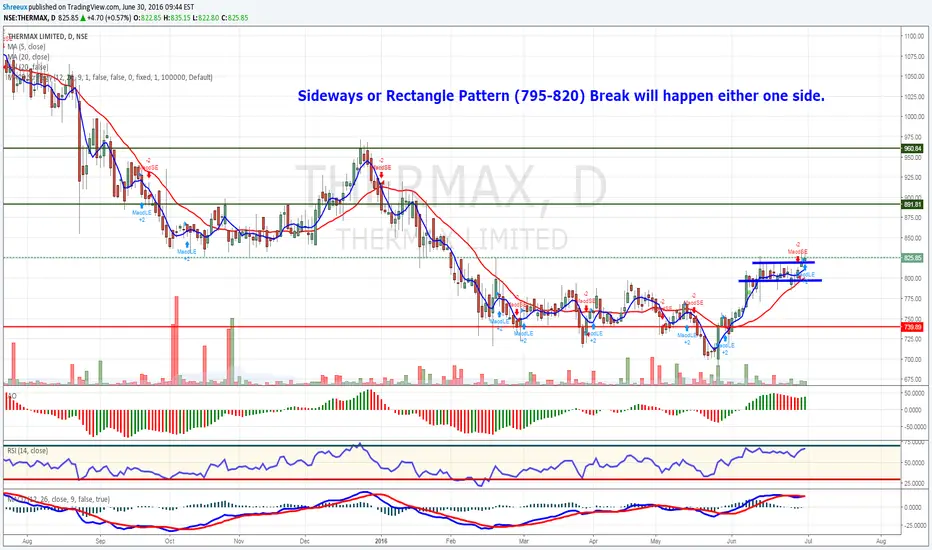Click the 925.00 price axis value
Viewport: 932px width, 550px height.
click(x=914, y=177)
